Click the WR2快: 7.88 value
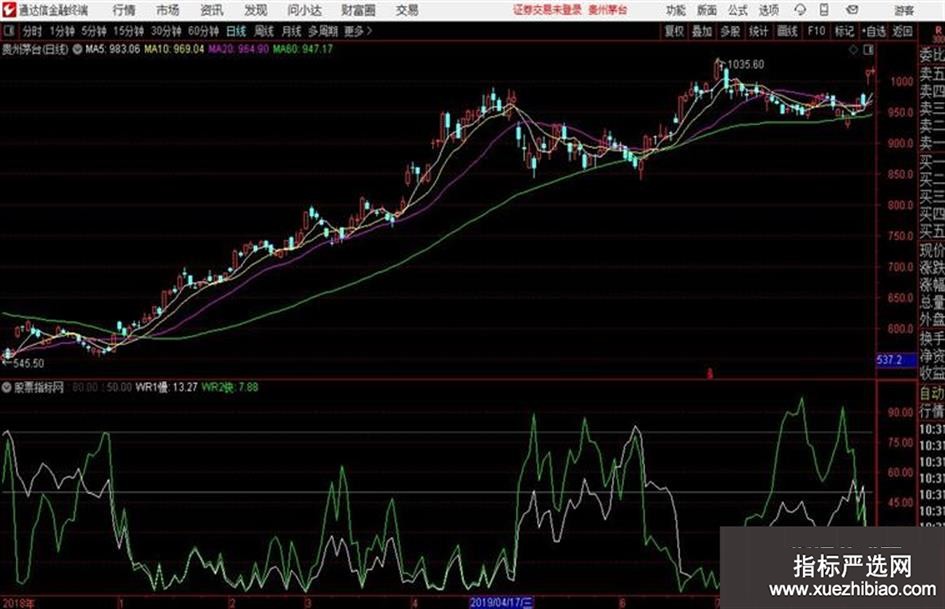Image resolution: width=945 pixels, height=609 pixels. pyautogui.click(x=230, y=387)
